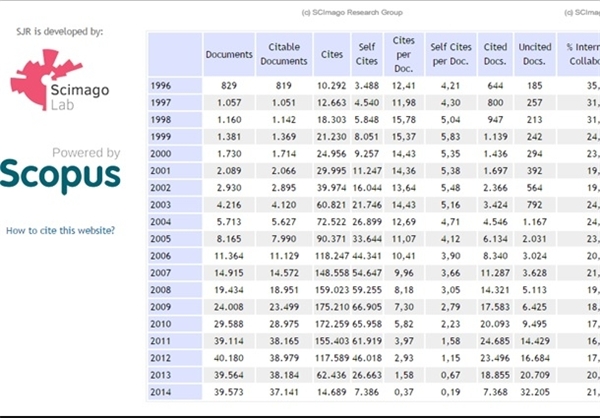Viewport: 600px width, 418px height.
Task: Select the 2003 year row label
Action: click(x=175, y=205)
